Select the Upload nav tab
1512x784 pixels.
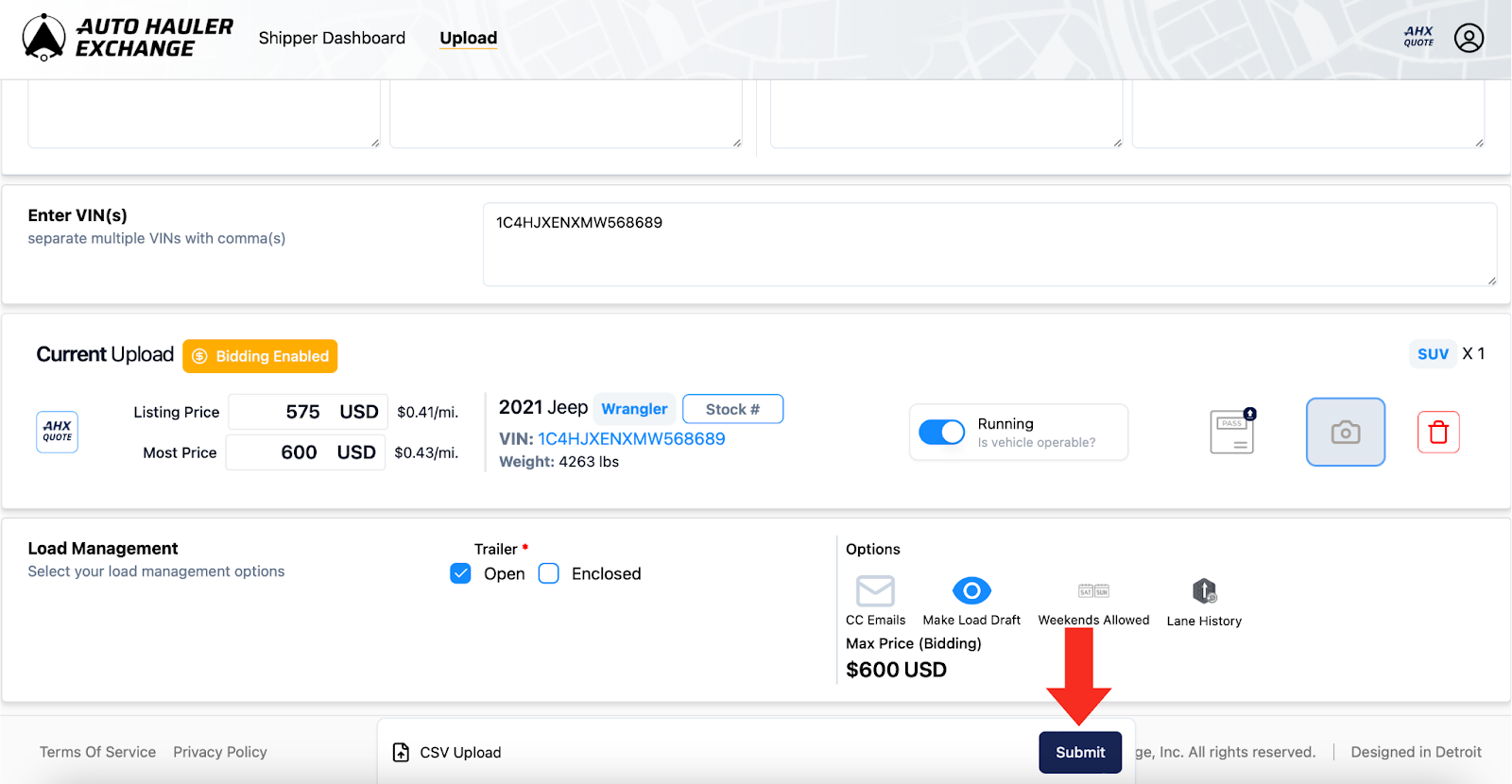point(468,38)
